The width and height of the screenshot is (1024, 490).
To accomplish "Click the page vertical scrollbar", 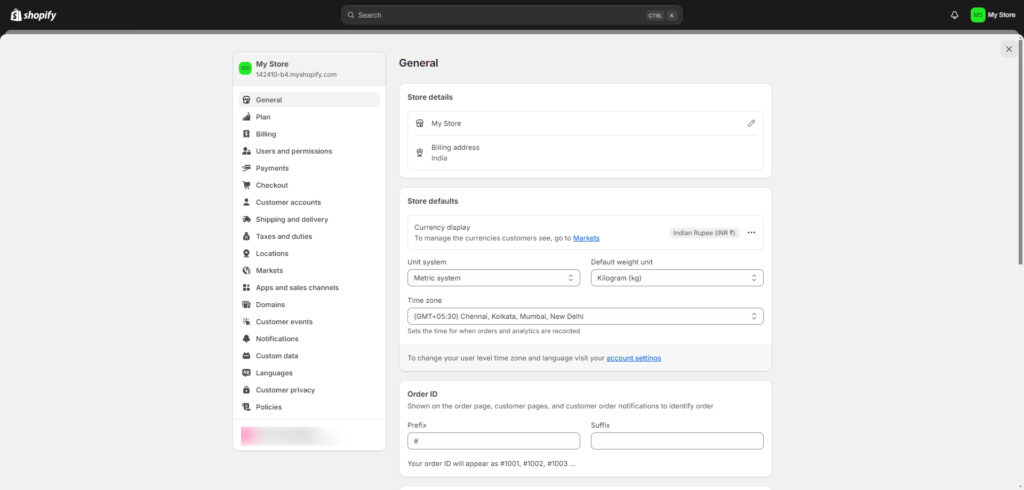I will tap(1020, 152).
